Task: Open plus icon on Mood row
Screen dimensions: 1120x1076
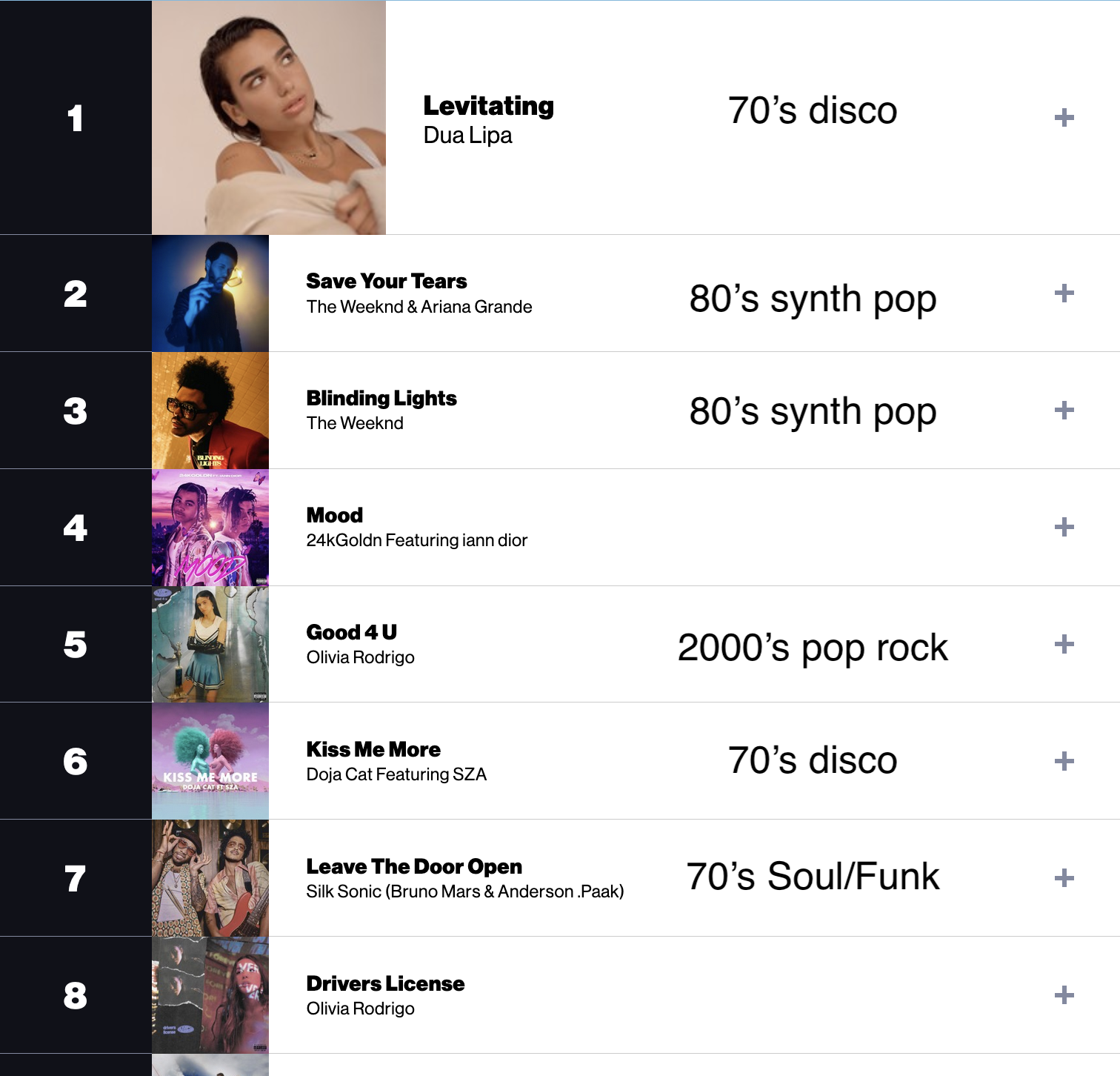Action: [1064, 528]
